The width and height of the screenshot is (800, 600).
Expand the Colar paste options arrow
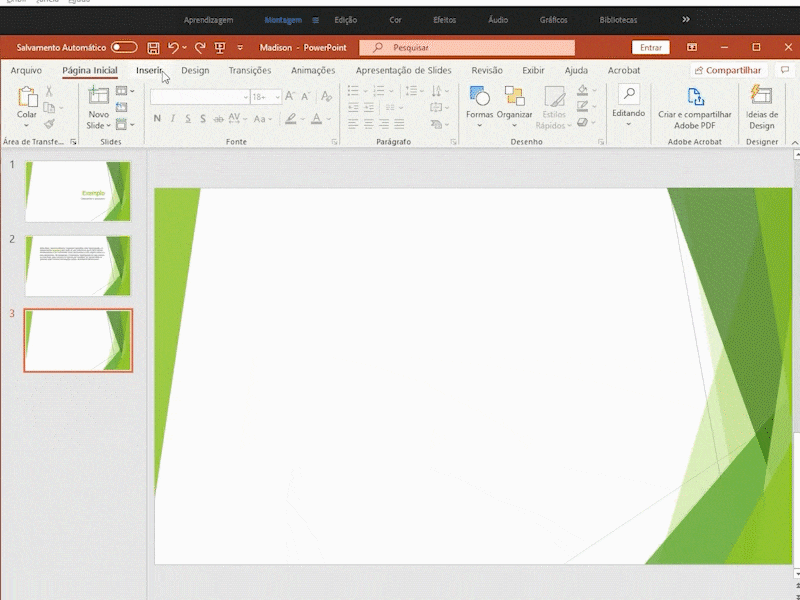[27, 126]
